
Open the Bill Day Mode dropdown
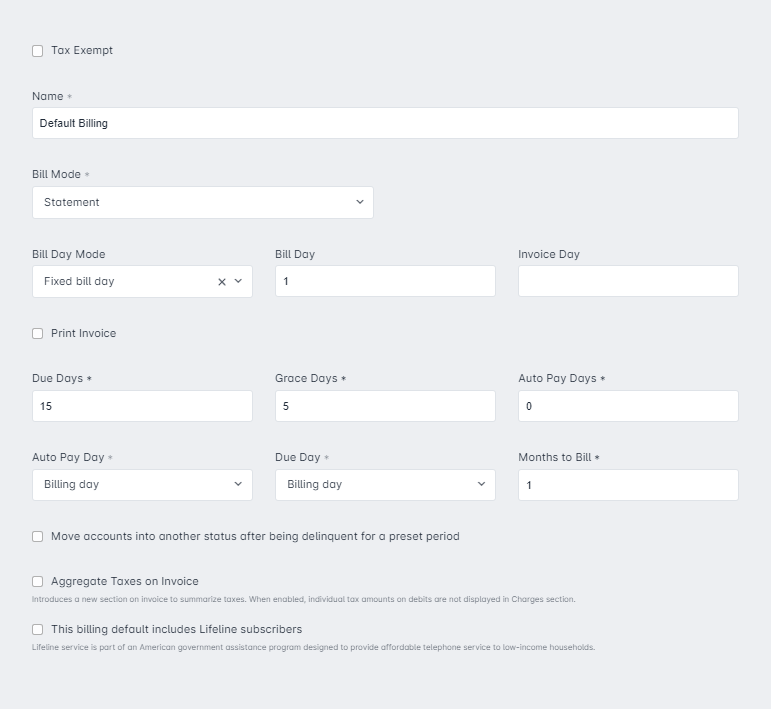[x=142, y=282]
